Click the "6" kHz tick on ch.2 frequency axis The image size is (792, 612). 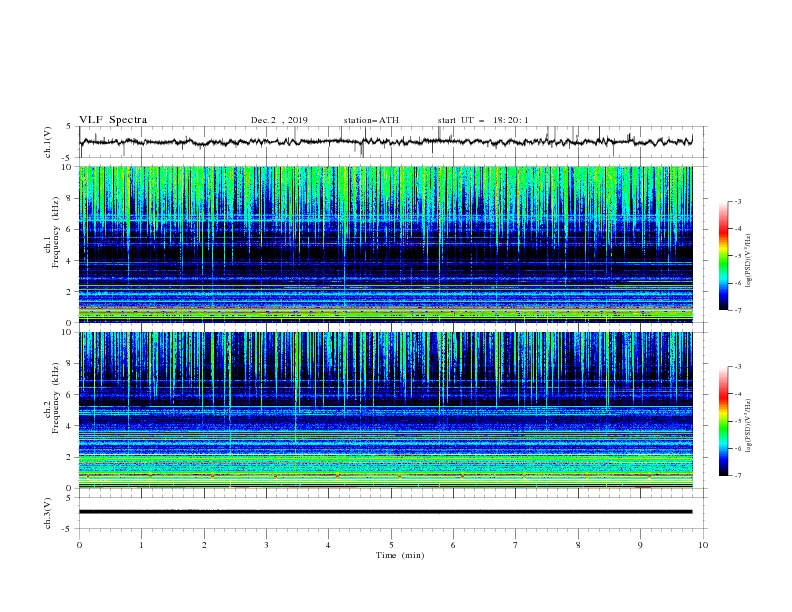[x=69, y=394]
